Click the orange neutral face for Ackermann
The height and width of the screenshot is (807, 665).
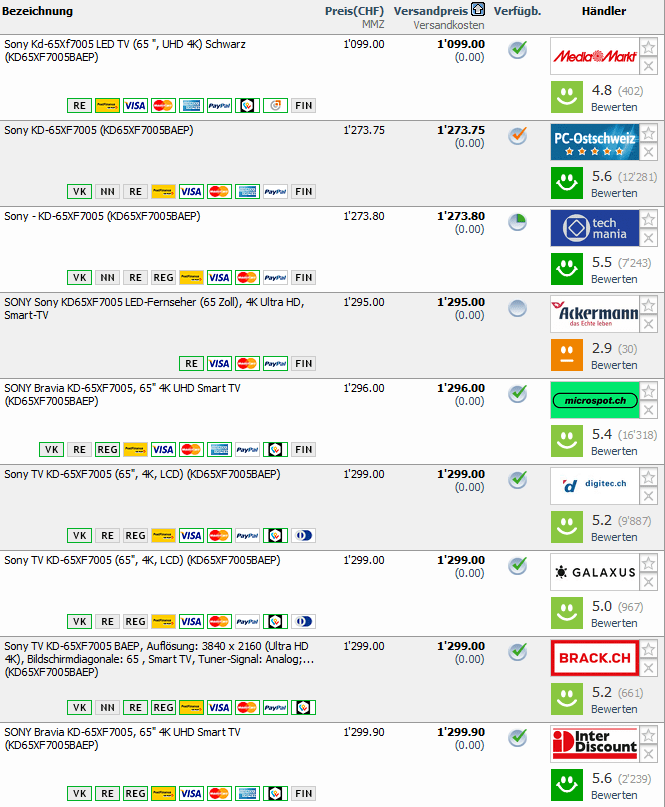point(568,355)
